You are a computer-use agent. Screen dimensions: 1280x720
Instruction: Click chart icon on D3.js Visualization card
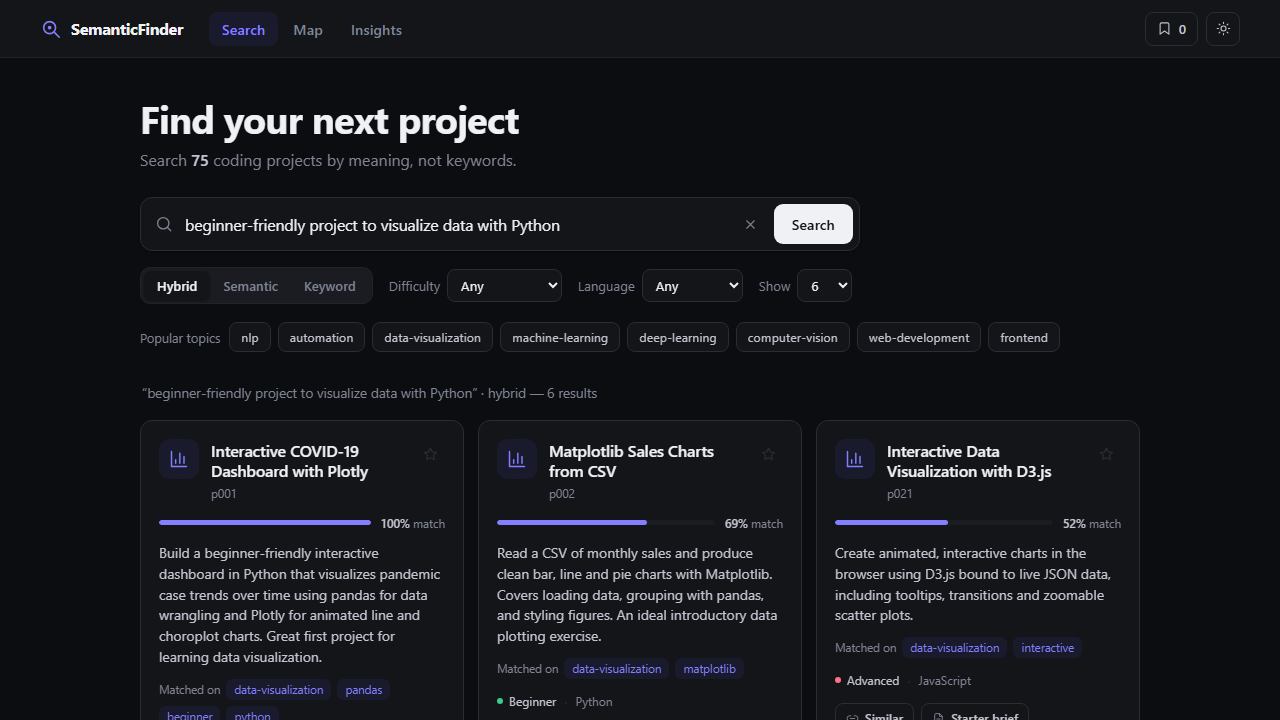pyautogui.click(x=854, y=459)
